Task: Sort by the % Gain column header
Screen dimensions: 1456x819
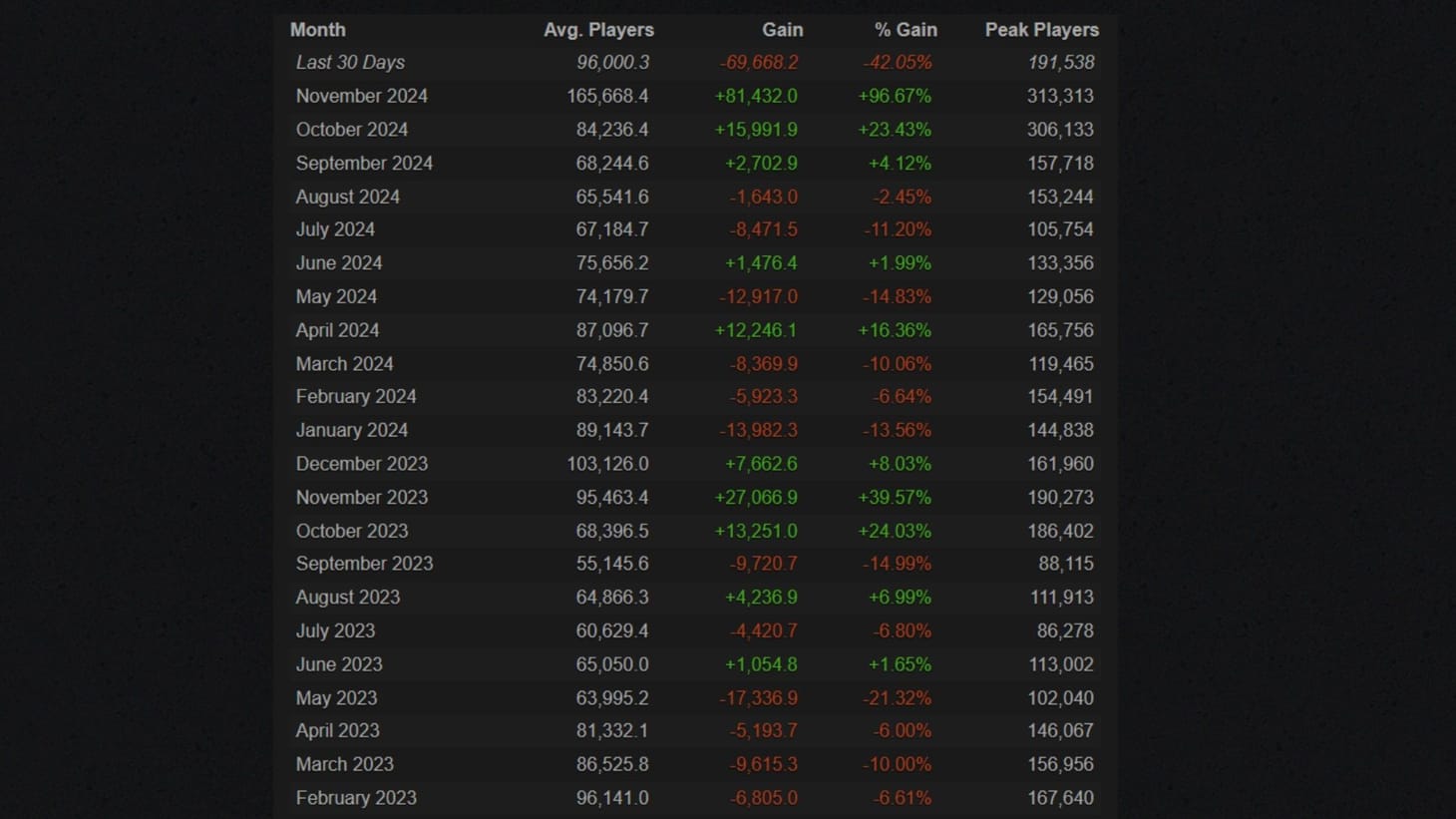Action: (x=906, y=30)
